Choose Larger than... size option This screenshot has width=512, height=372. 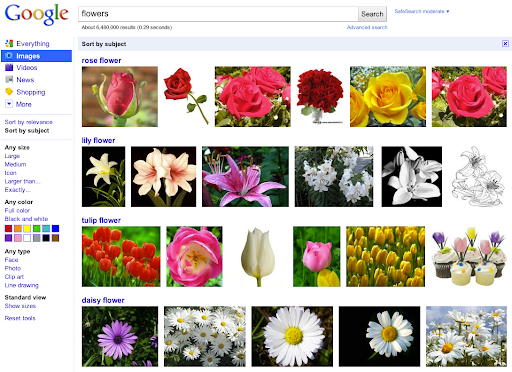[22, 181]
